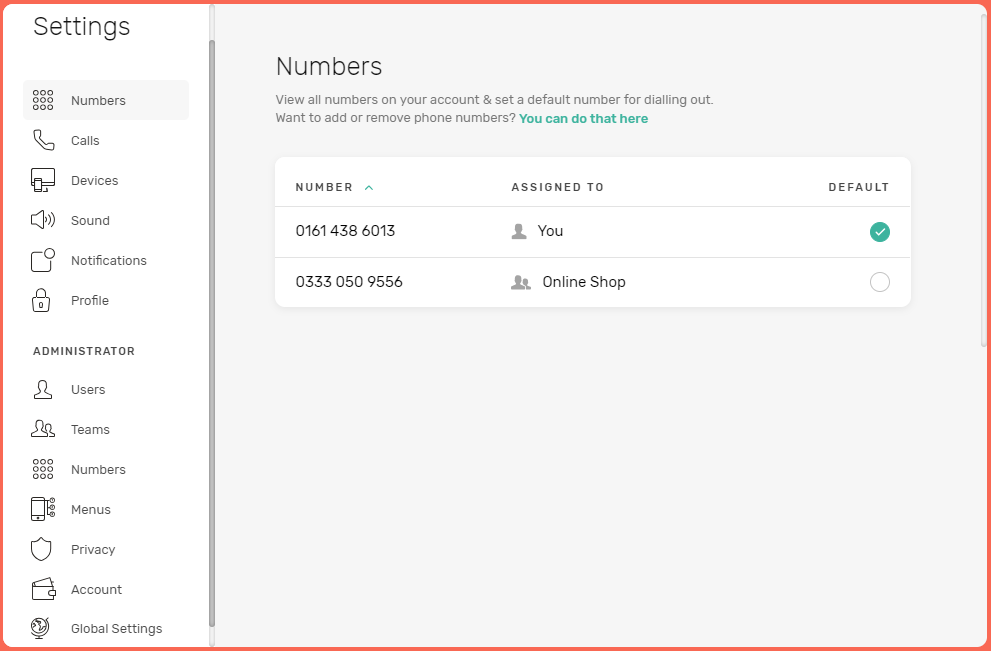
Task: Open Devices via the devices icon
Action: (42, 180)
